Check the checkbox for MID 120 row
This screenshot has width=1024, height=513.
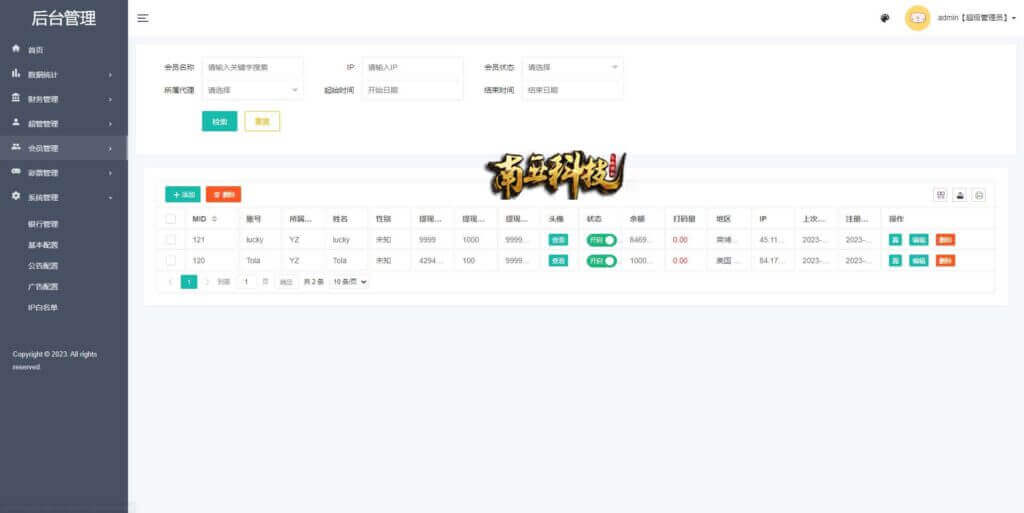[170, 261]
